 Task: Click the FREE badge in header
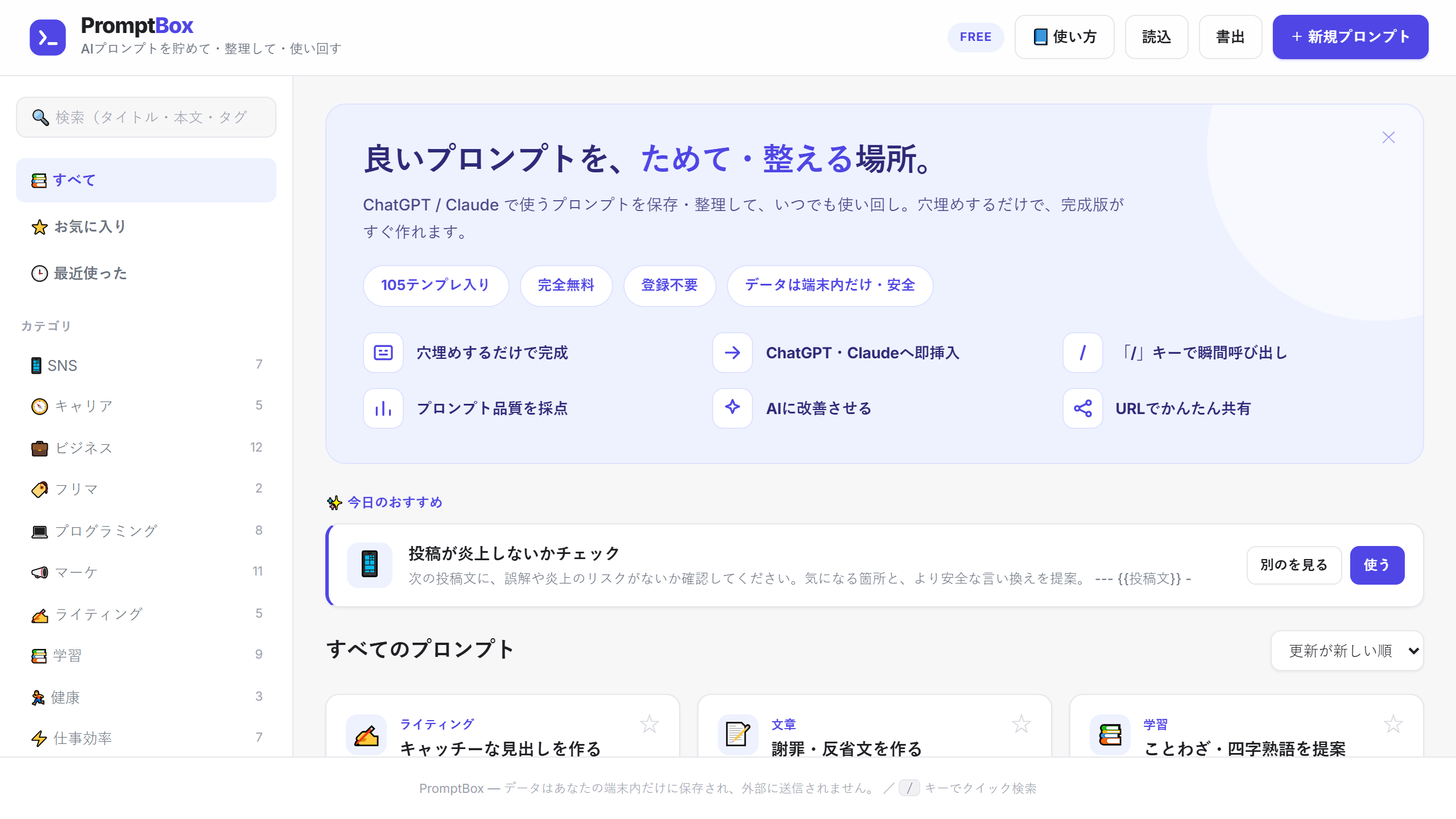(x=975, y=37)
